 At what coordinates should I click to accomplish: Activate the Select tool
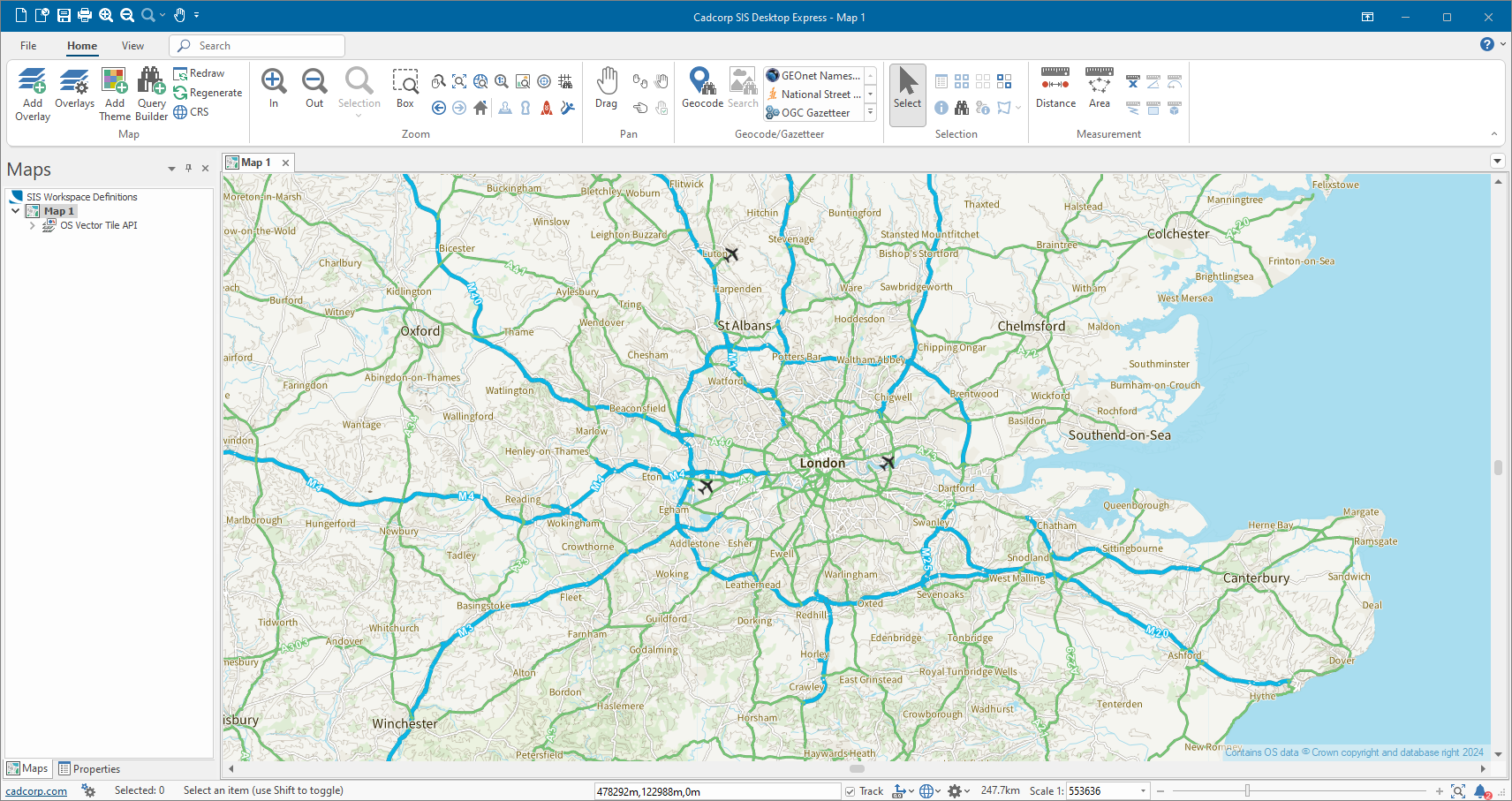coord(907,91)
